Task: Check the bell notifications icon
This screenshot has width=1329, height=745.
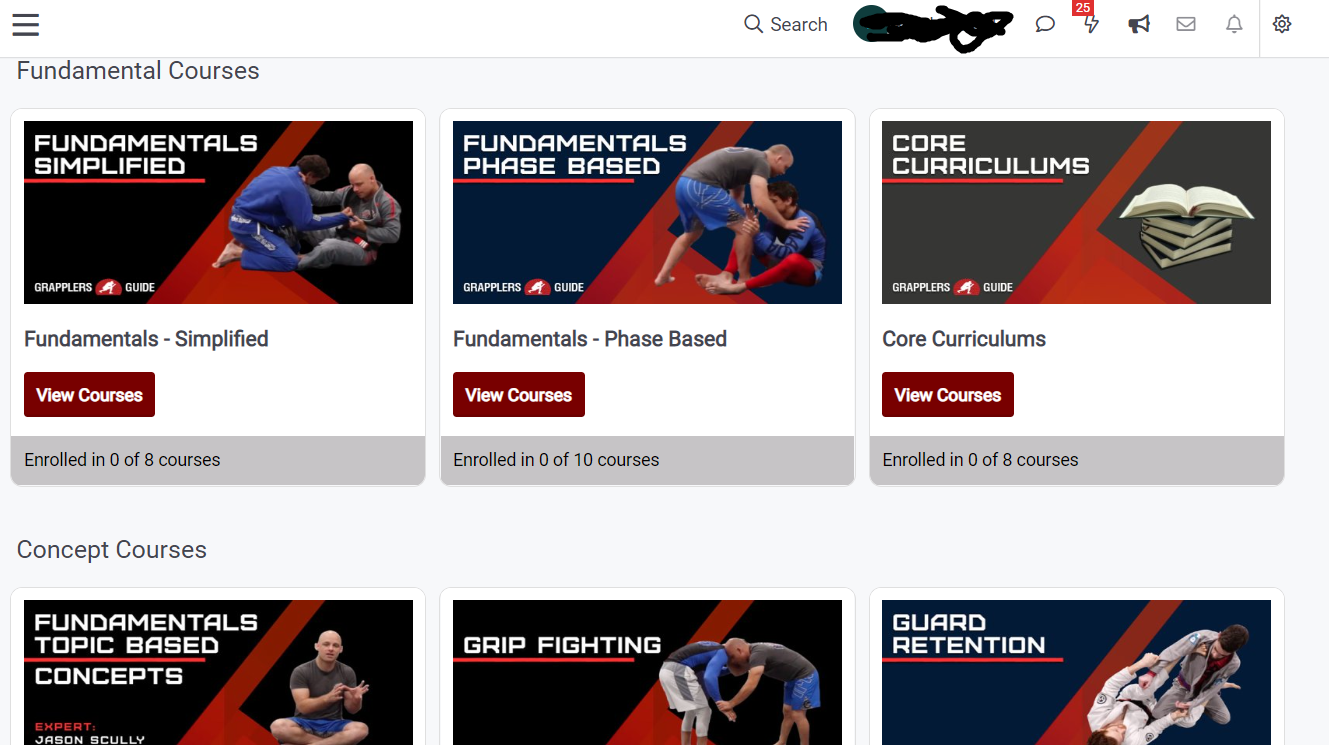Action: [x=1234, y=23]
